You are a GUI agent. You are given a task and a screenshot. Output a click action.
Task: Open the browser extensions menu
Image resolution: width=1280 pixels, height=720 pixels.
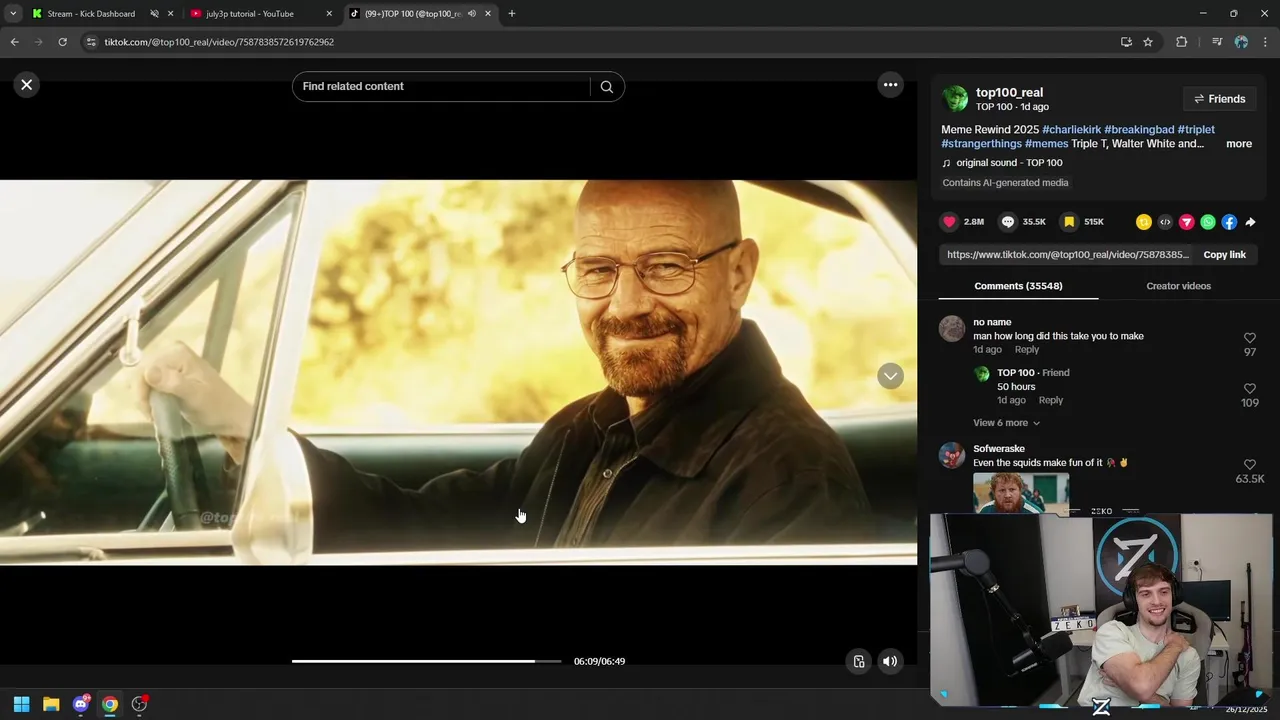point(1181,42)
